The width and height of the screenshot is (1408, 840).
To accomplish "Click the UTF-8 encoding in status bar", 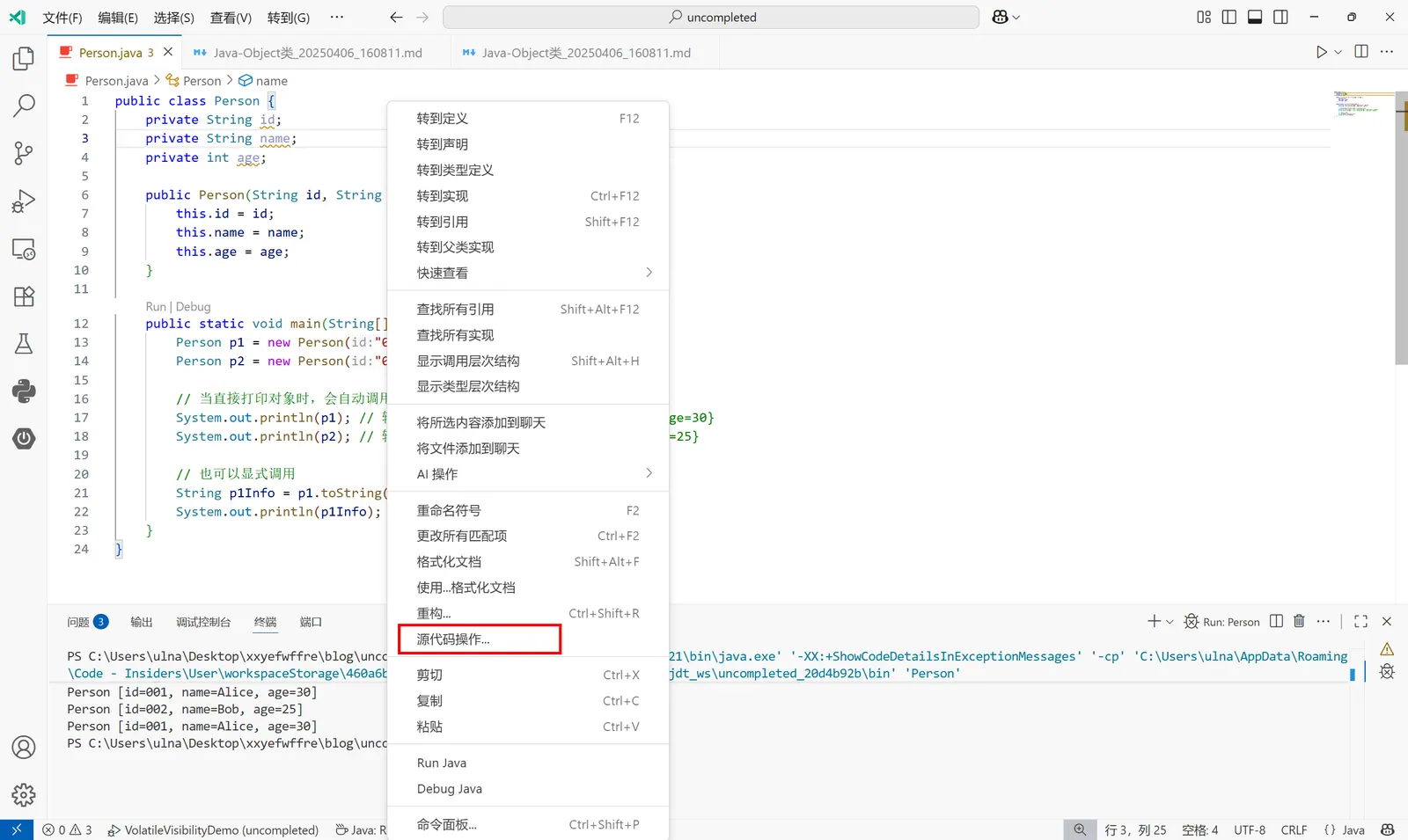I will 1249,829.
